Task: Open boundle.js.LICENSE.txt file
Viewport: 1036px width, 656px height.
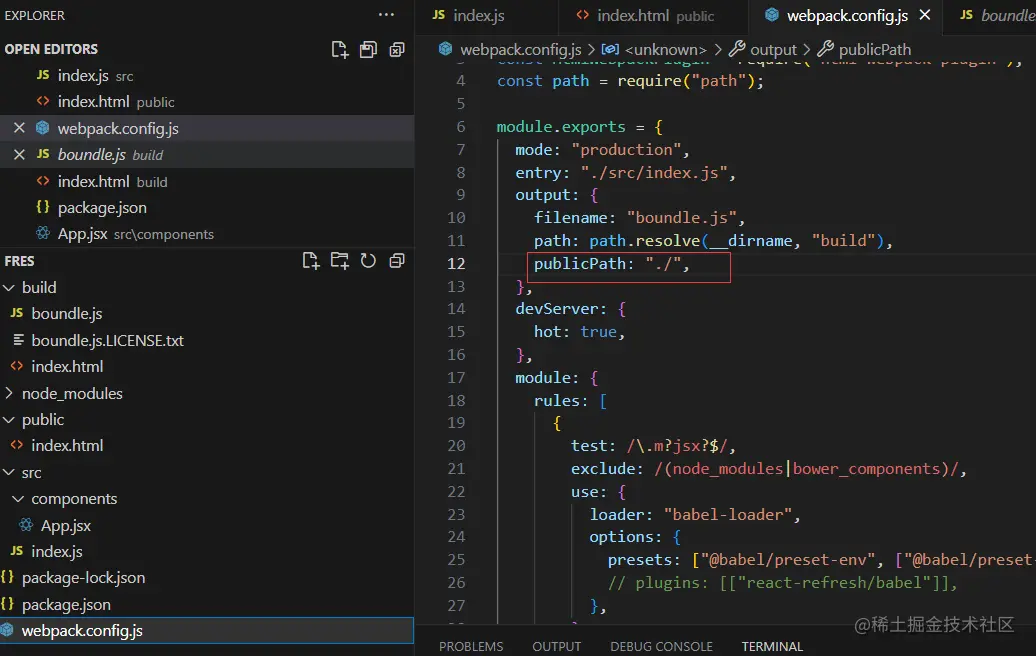Action: pos(207,340)
